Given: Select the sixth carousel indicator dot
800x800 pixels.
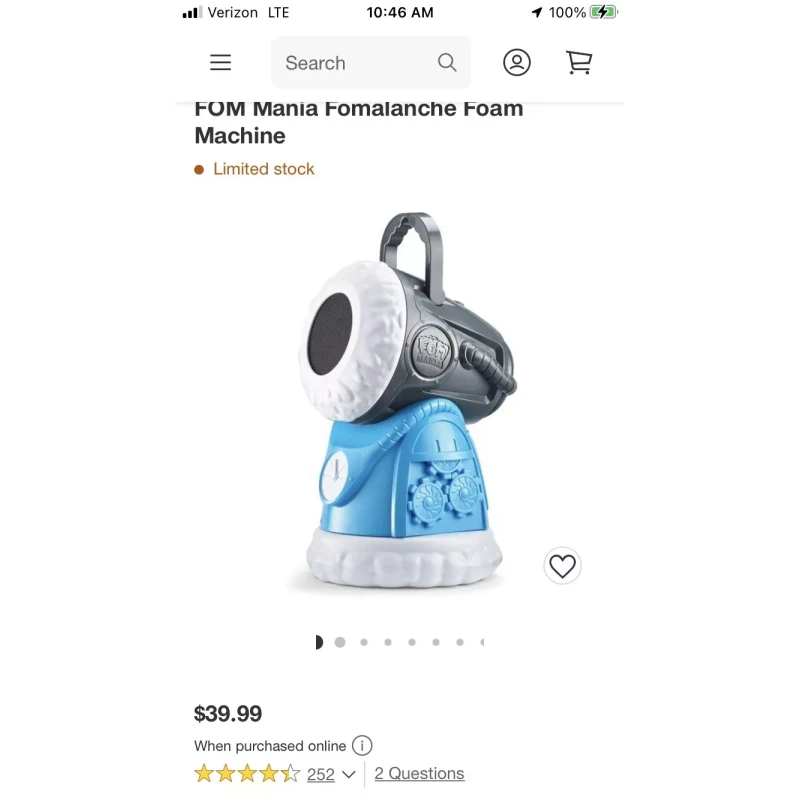Looking at the screenshot, I should pos(436,642).
